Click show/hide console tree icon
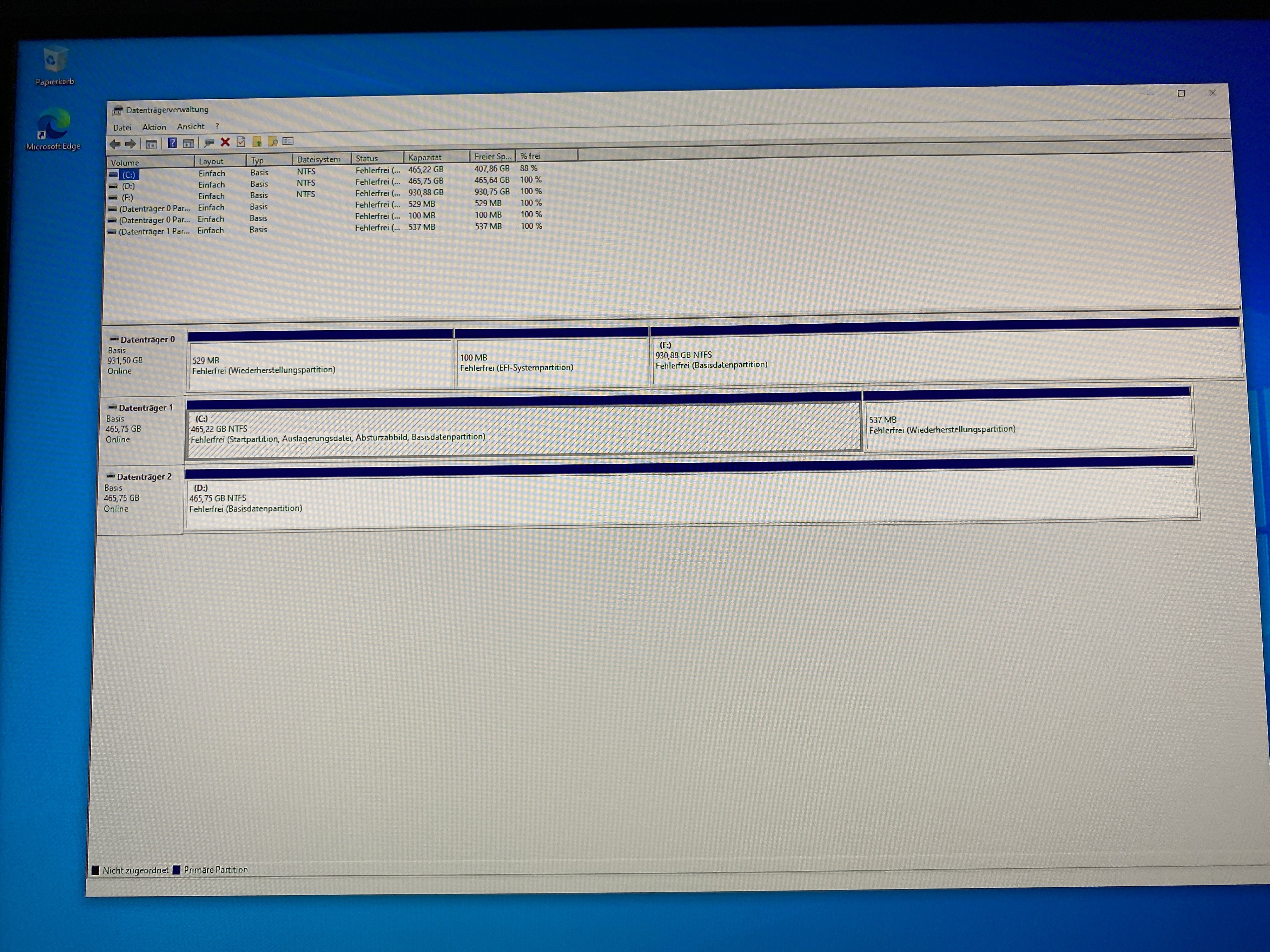This screenshot has height=952, width=1270. (151, 144)
